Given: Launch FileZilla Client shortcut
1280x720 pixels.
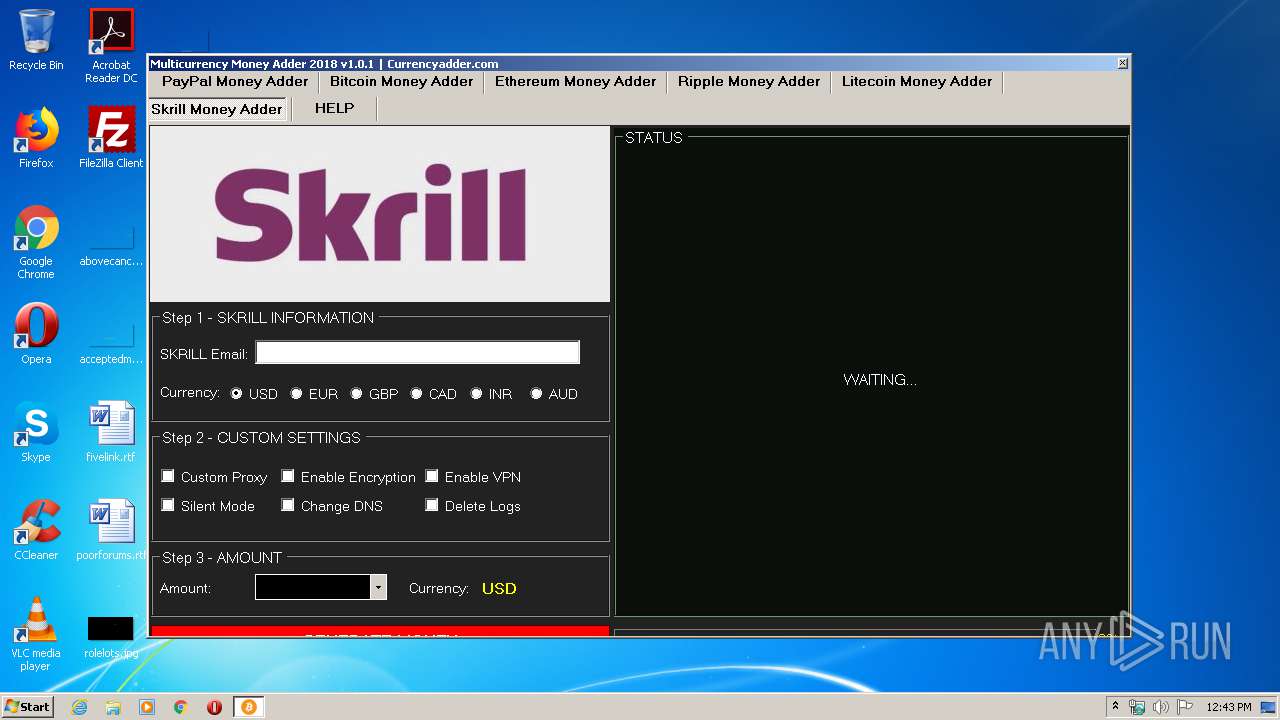Looking at the screenshot, I should coord(111,138).
